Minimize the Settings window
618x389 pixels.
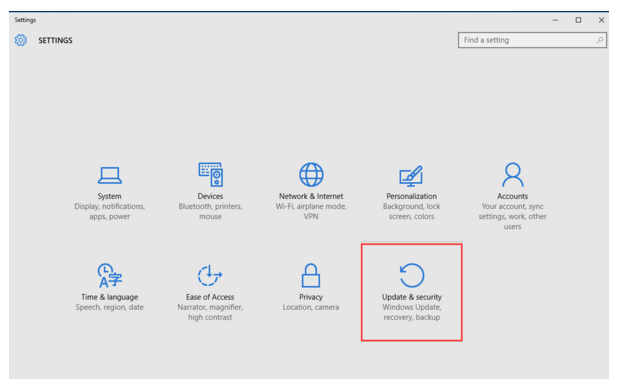coord(555,20)
